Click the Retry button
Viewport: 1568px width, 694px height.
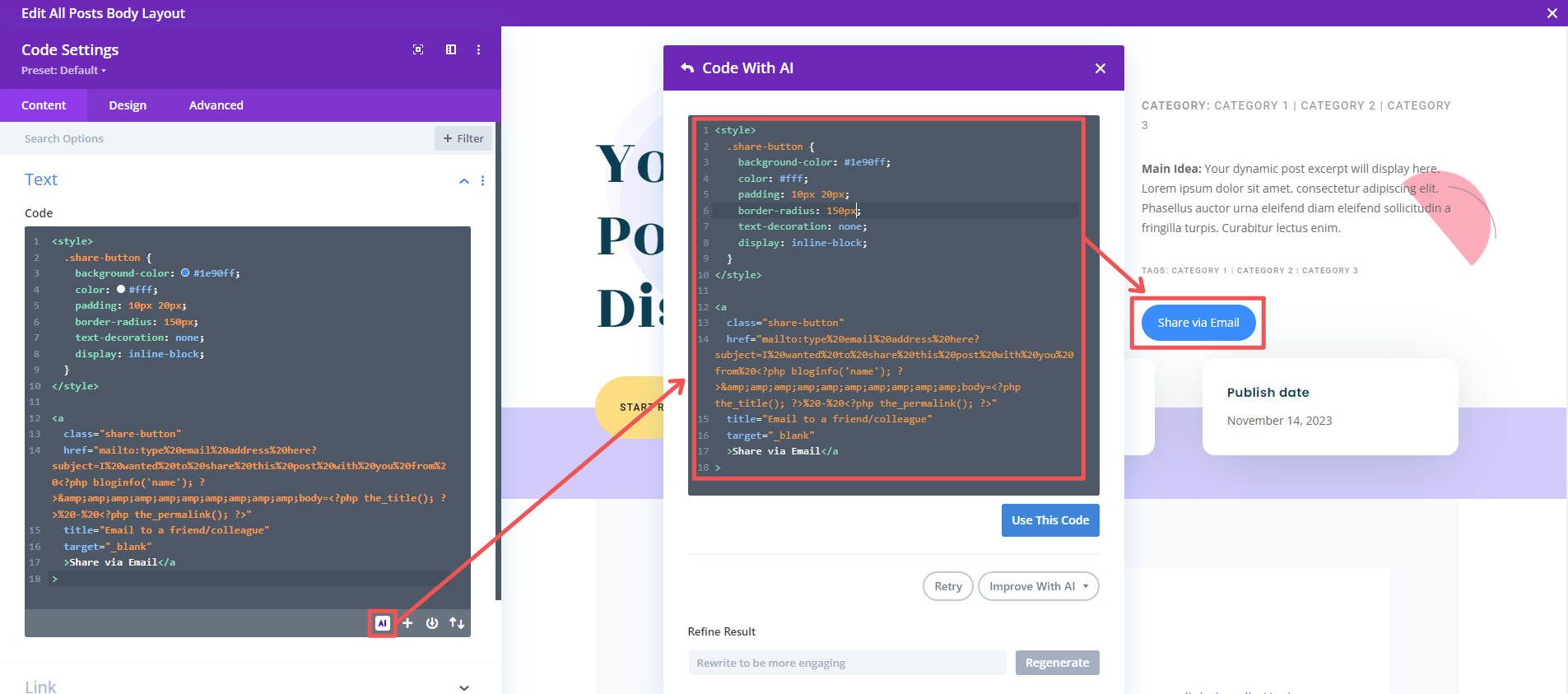tap(948, 586)
